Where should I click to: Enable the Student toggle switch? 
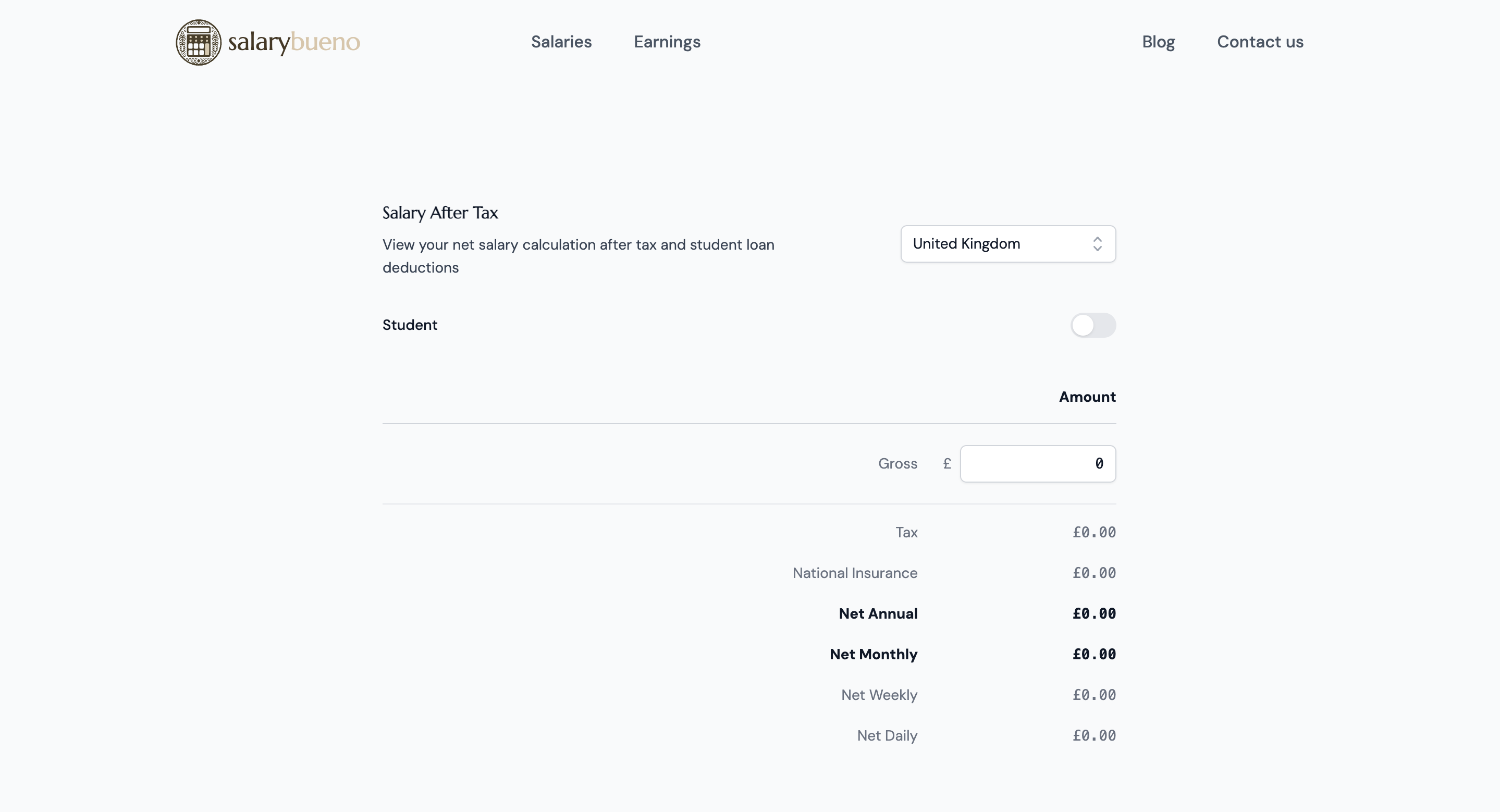1092,325
